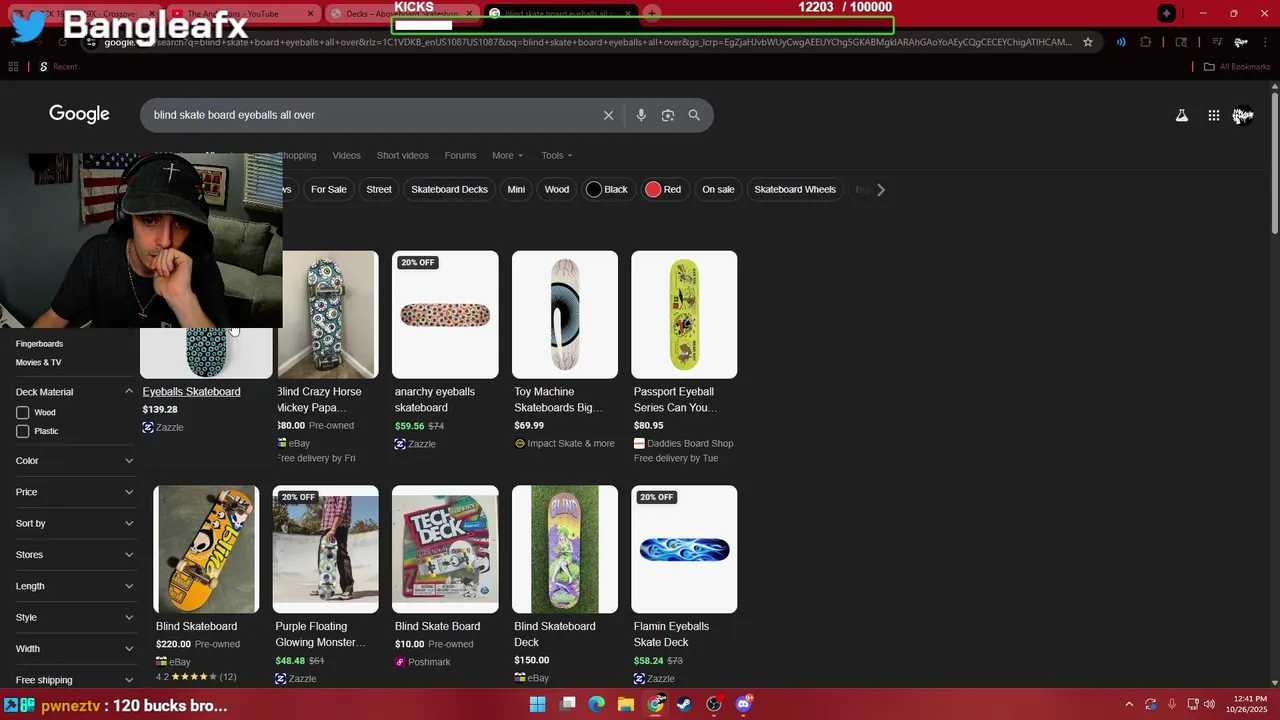Open Microsoft Edge from the taskbar
The image size is (1280, 720).
pyautogui.click(x=597, y=704)
